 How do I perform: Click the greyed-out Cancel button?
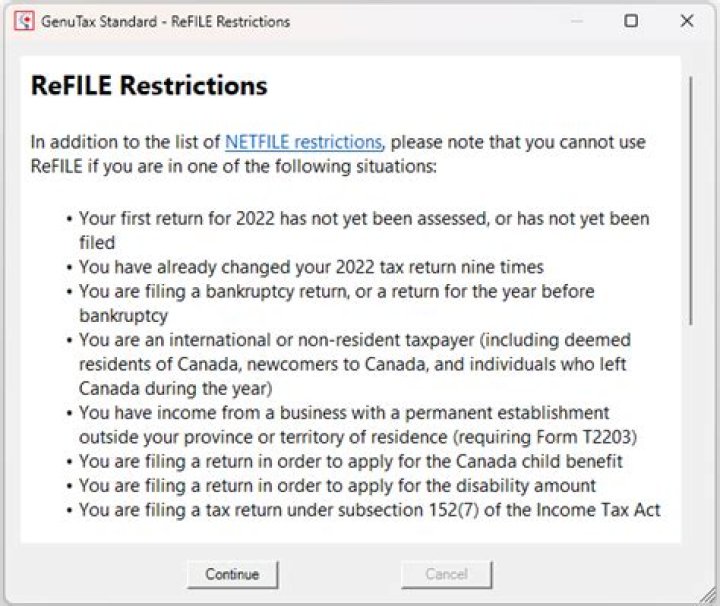446,574
